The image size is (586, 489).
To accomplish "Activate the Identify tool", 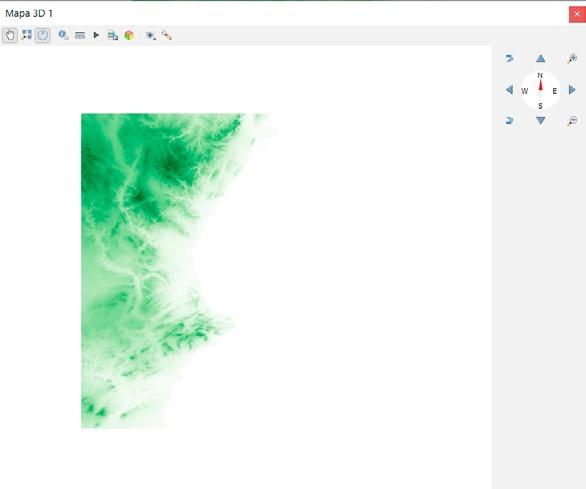I will 63,35.
